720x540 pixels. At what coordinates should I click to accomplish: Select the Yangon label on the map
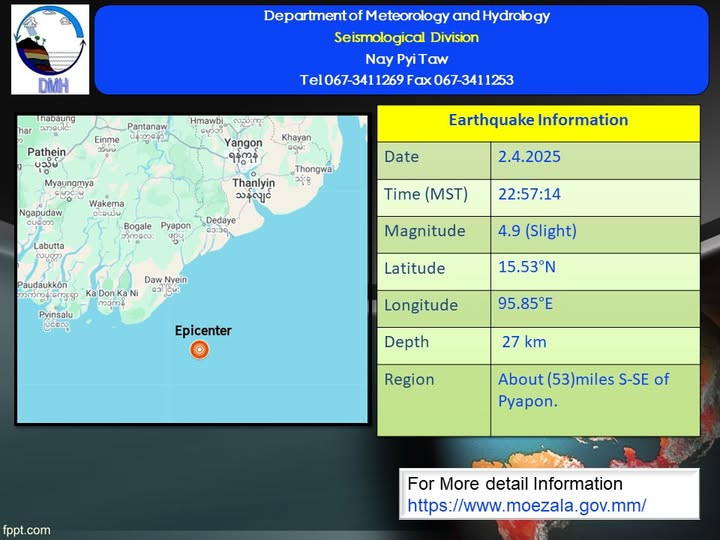pyautogui.click(x=244, y=143)
